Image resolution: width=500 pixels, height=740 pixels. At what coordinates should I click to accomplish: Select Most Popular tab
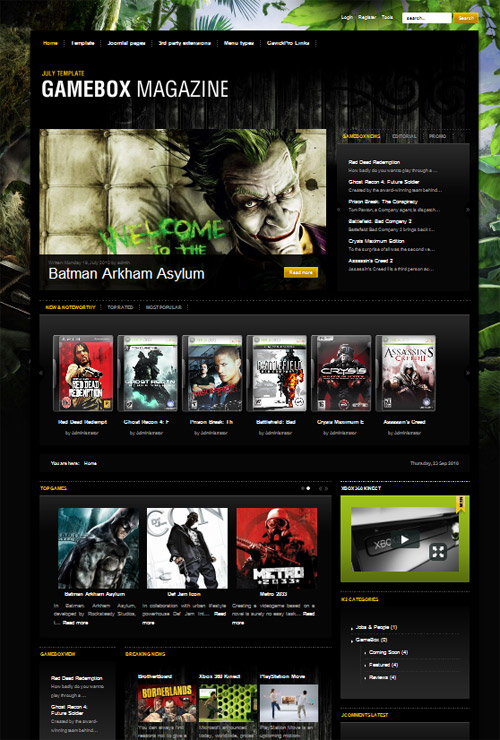coord(163,307)
